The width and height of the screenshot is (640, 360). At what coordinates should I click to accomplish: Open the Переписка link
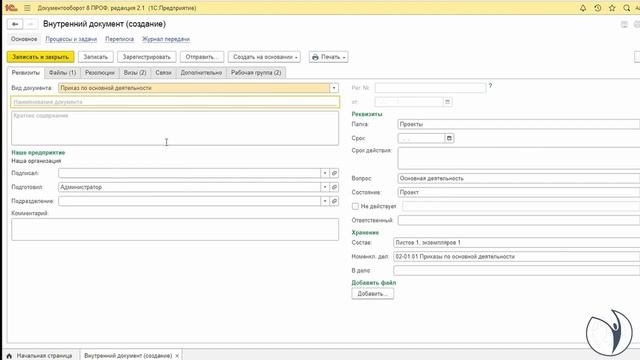pyautogui.click(x=120, y=39)
